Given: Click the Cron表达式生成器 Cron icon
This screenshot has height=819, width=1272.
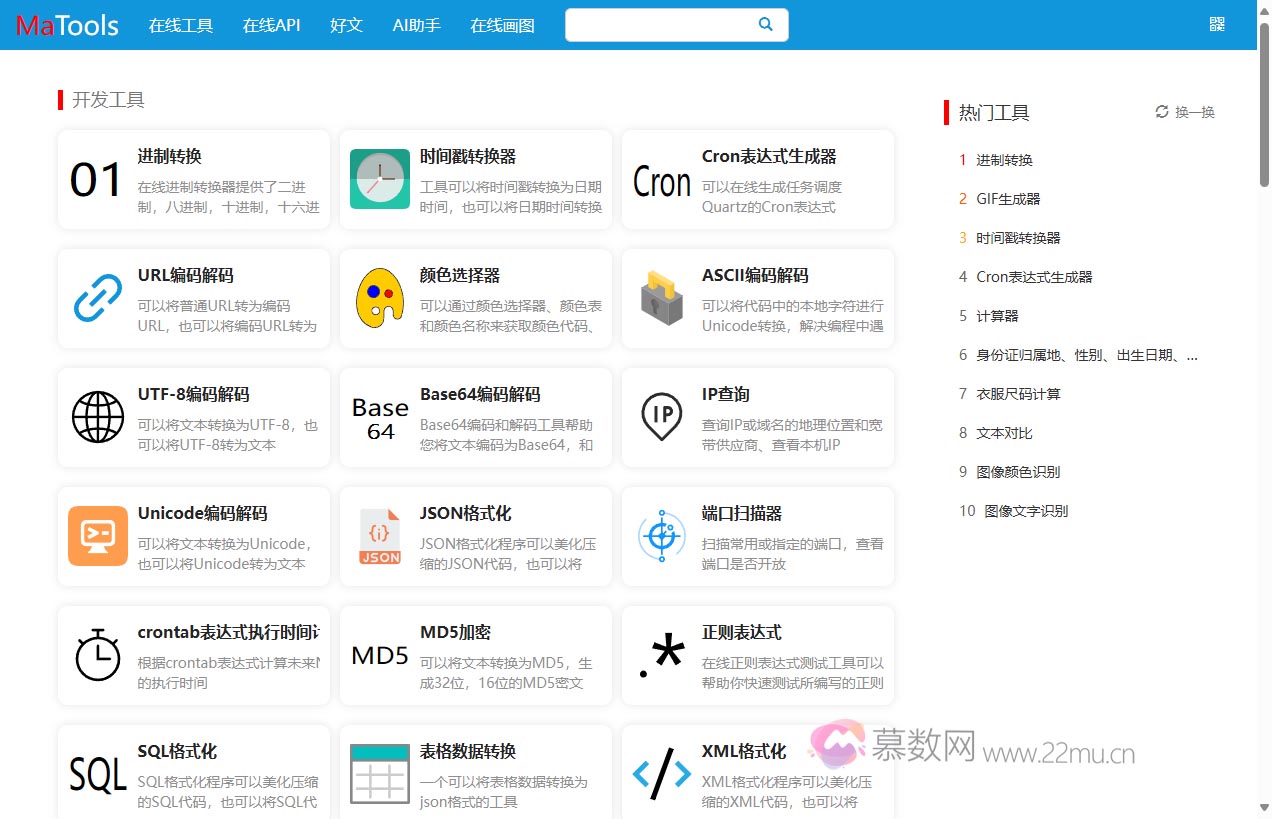Looking at the screenshot, I should point(661,181).
